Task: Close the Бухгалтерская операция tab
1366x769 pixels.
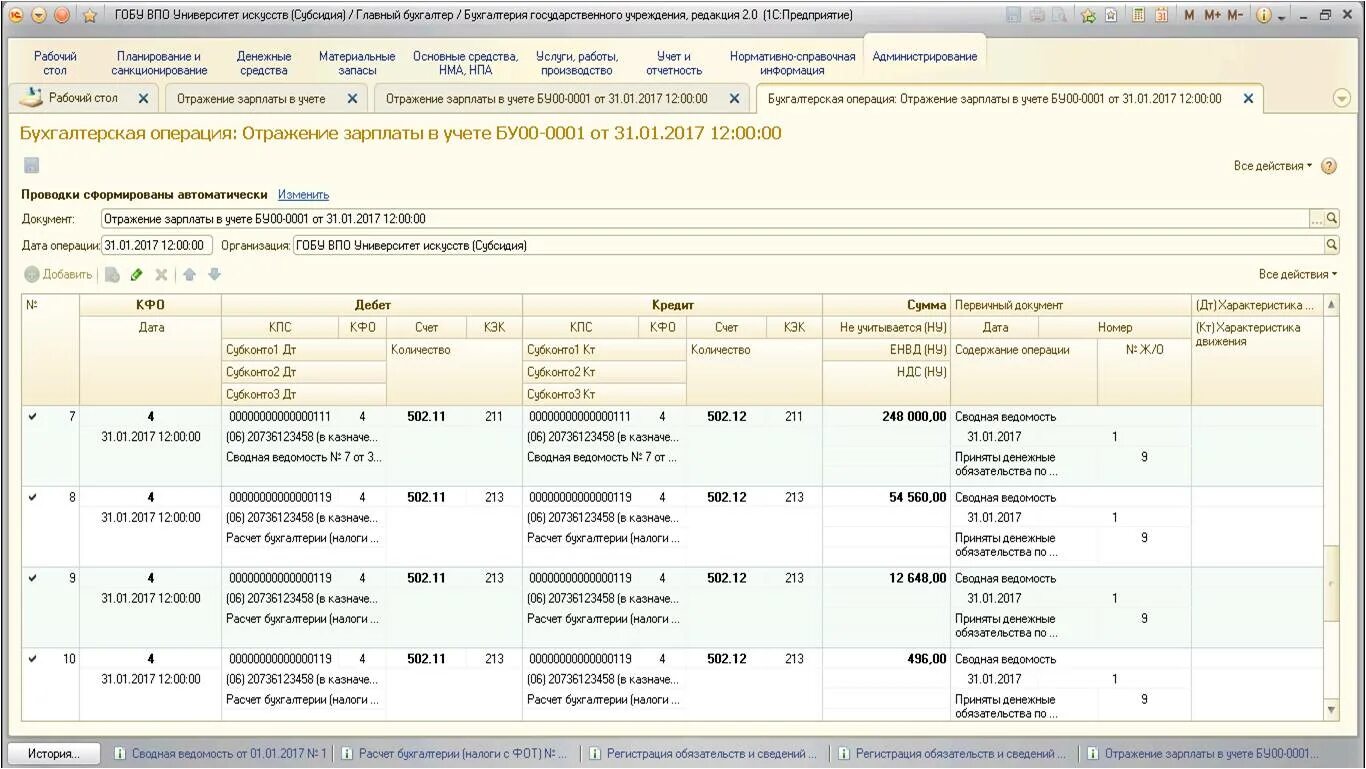Action: [x=1248, y=98]
